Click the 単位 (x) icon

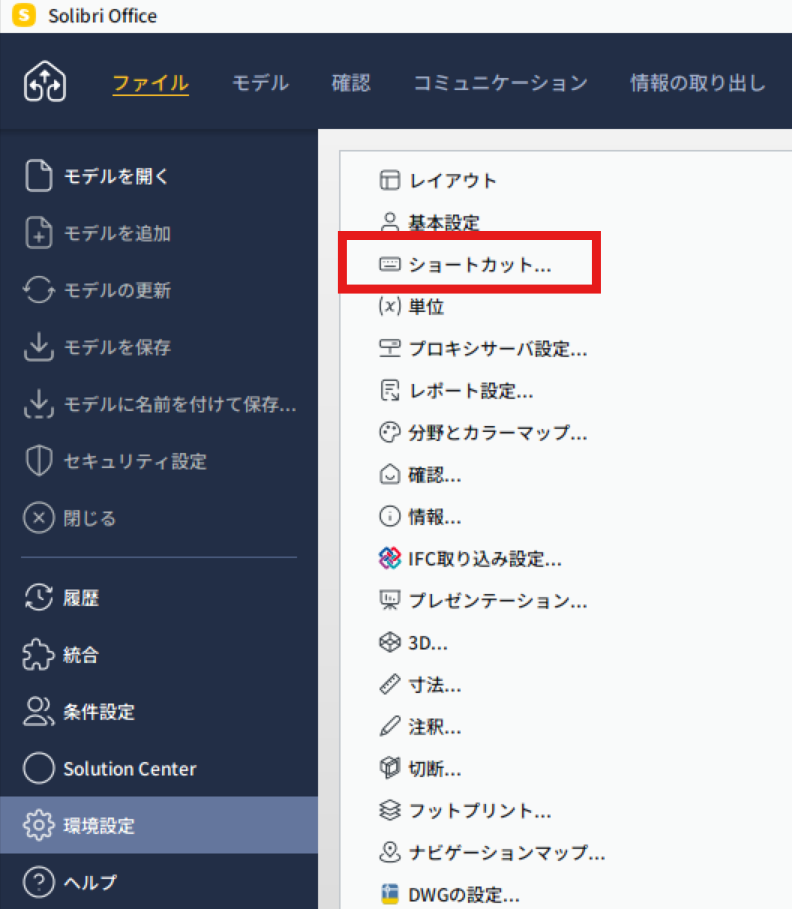[x=390, y=306]
